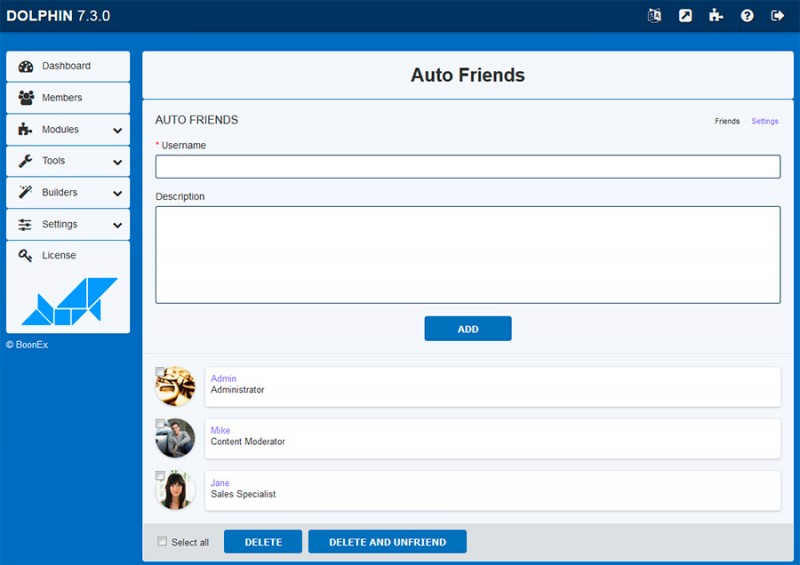Click the Members people icon
The width and height of the screenshot is (800, 565).
click(26, 97)
